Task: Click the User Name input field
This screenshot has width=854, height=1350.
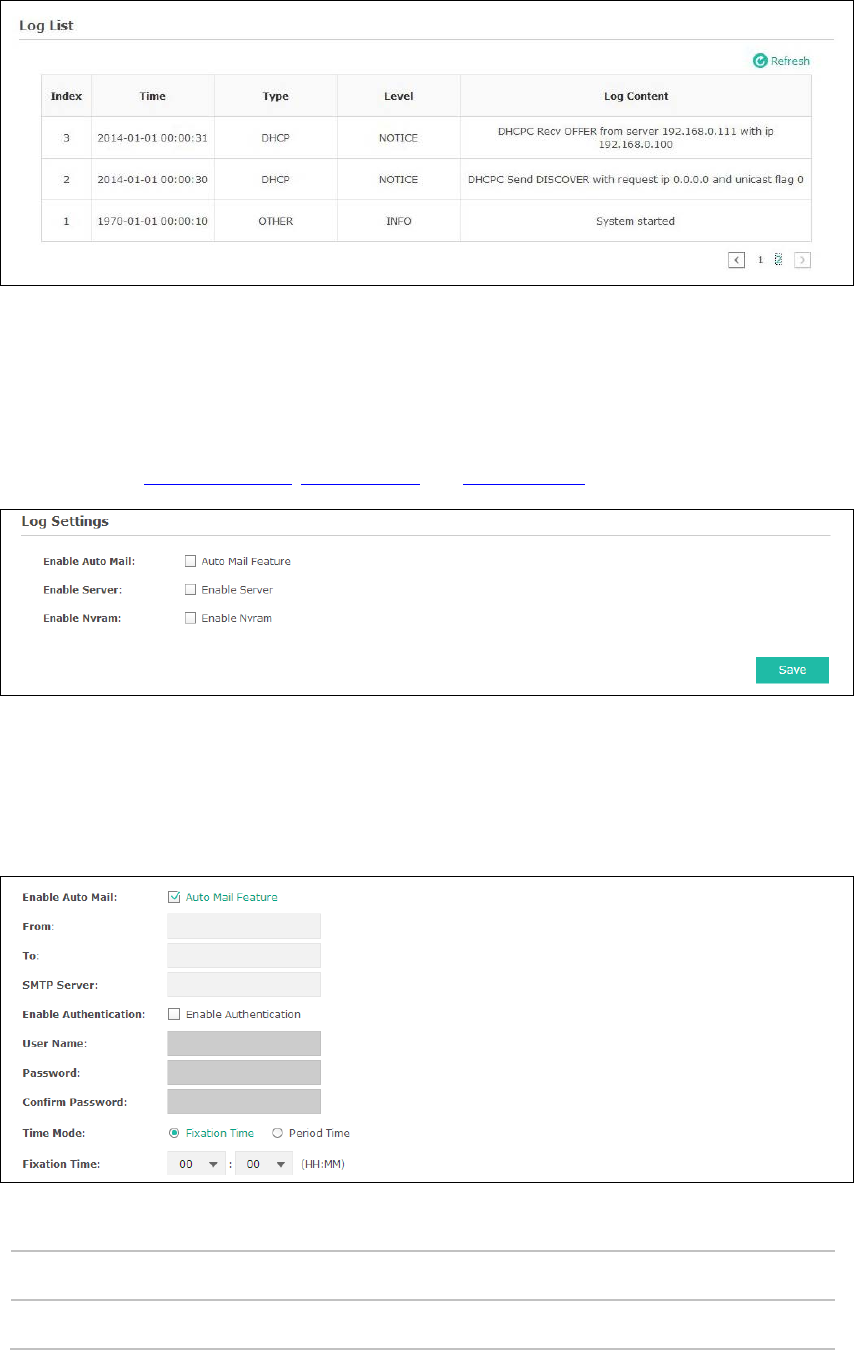Action: coord(244,1044)
